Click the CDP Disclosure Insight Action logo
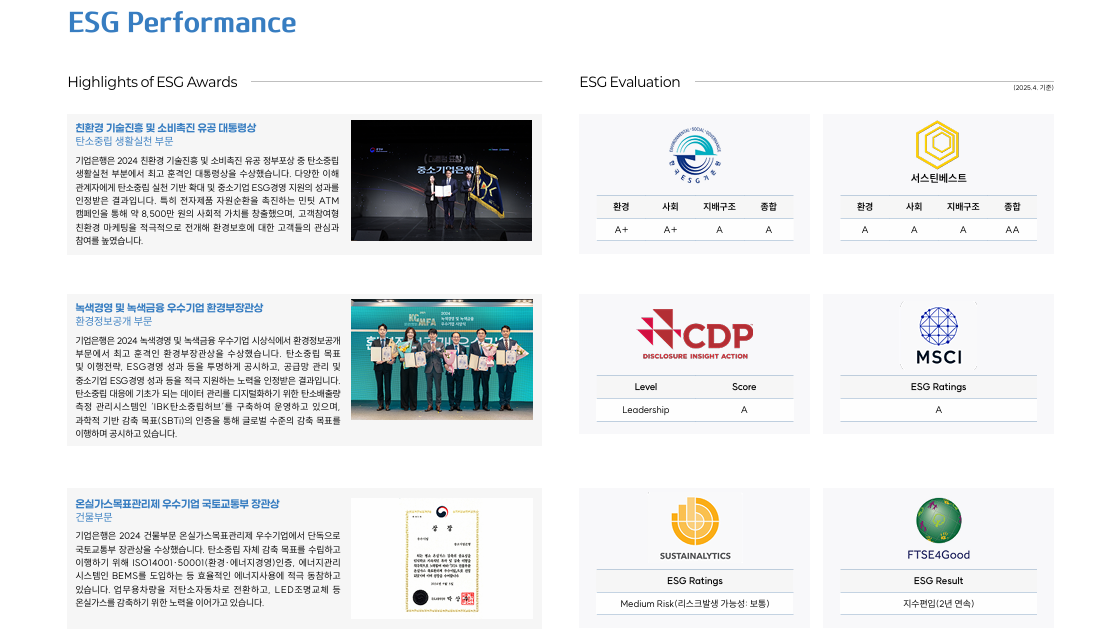Image resolution: width=1118 pixels, height=642 pixels. [x=694, y=334]
